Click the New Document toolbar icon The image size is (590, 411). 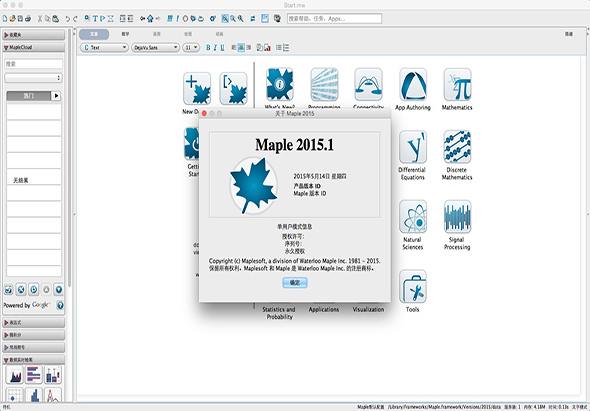[5, 18]
